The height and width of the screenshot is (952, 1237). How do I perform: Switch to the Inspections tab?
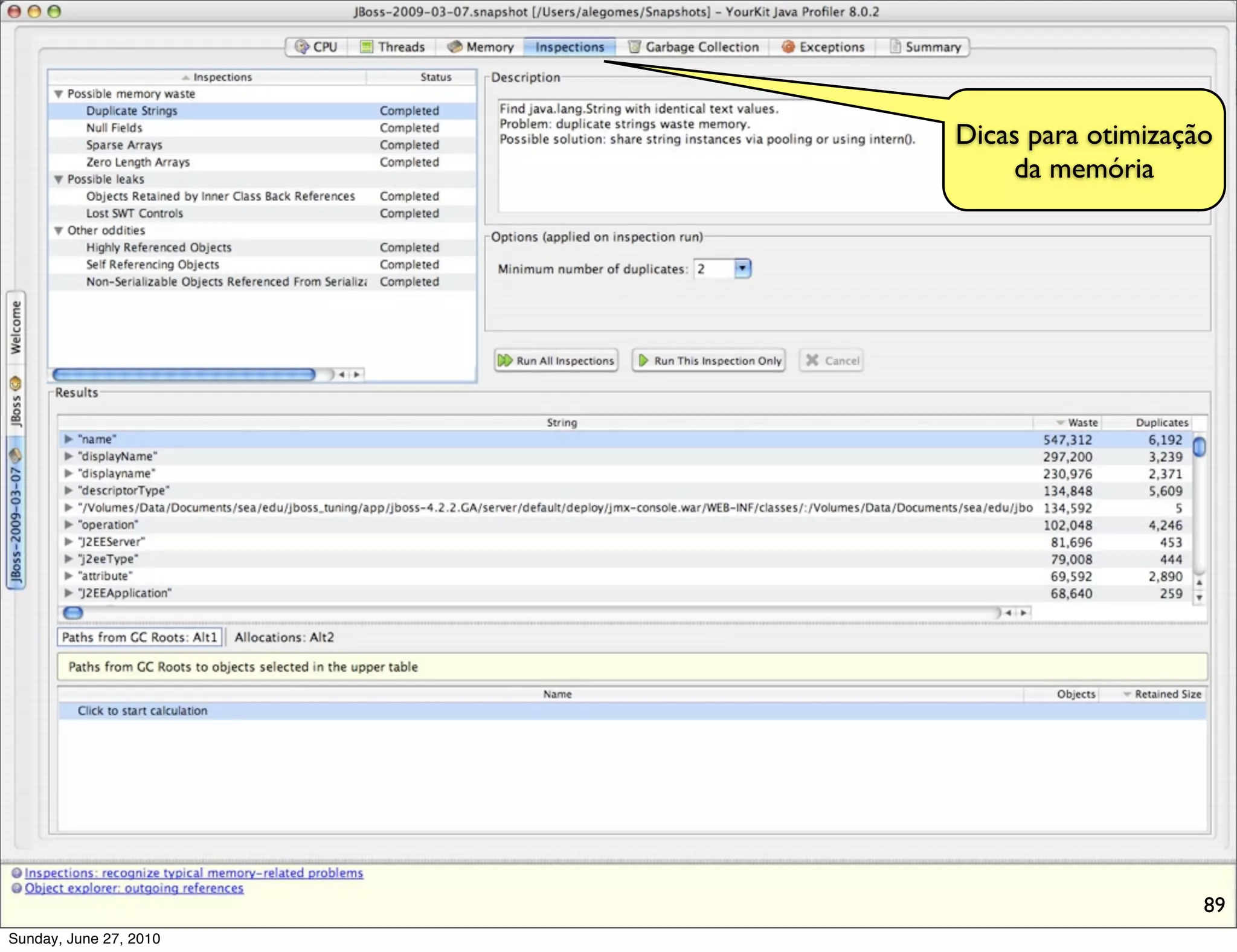click(x=569, y=47)
